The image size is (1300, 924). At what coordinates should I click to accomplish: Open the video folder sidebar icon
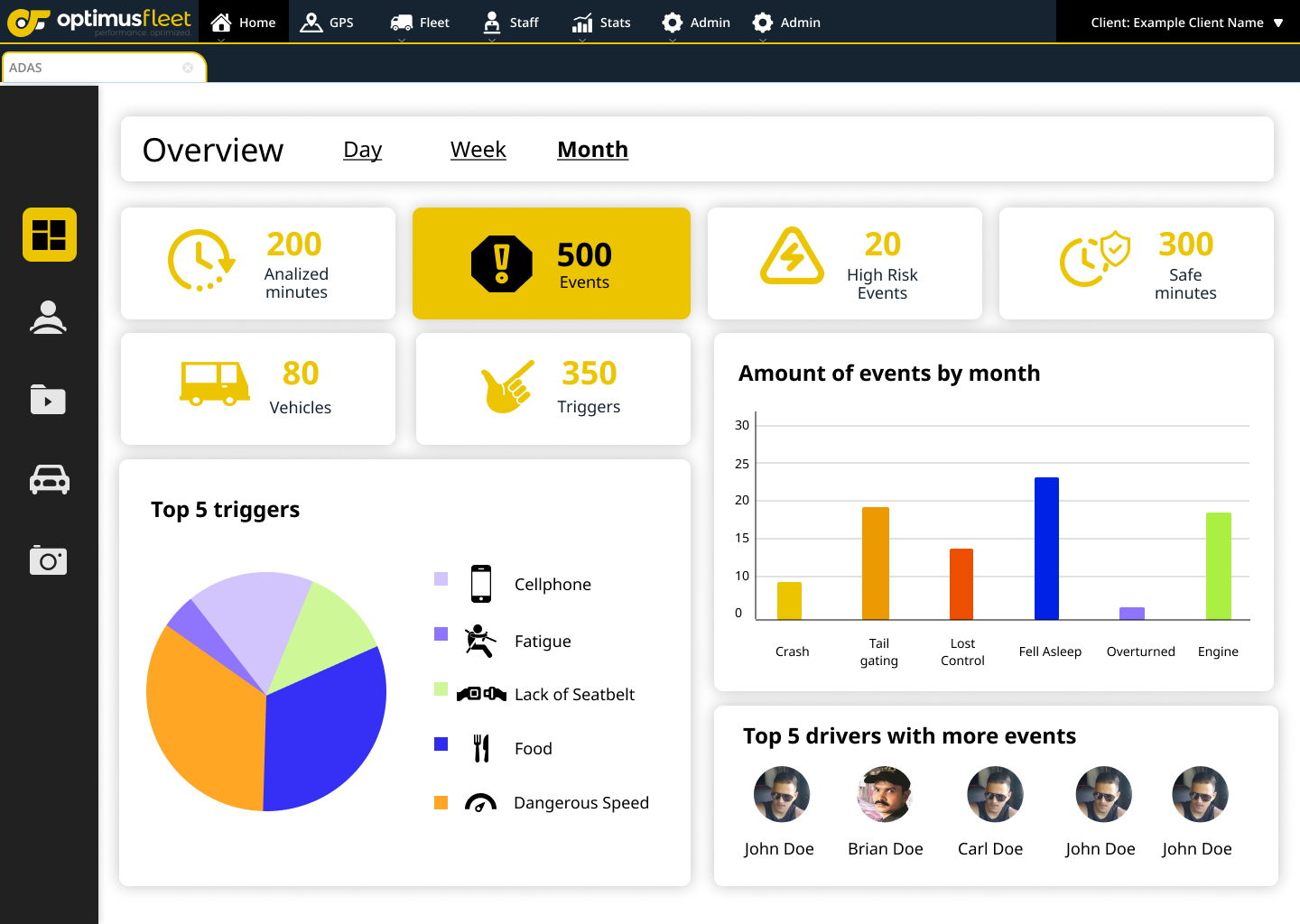tap(48, 399)
